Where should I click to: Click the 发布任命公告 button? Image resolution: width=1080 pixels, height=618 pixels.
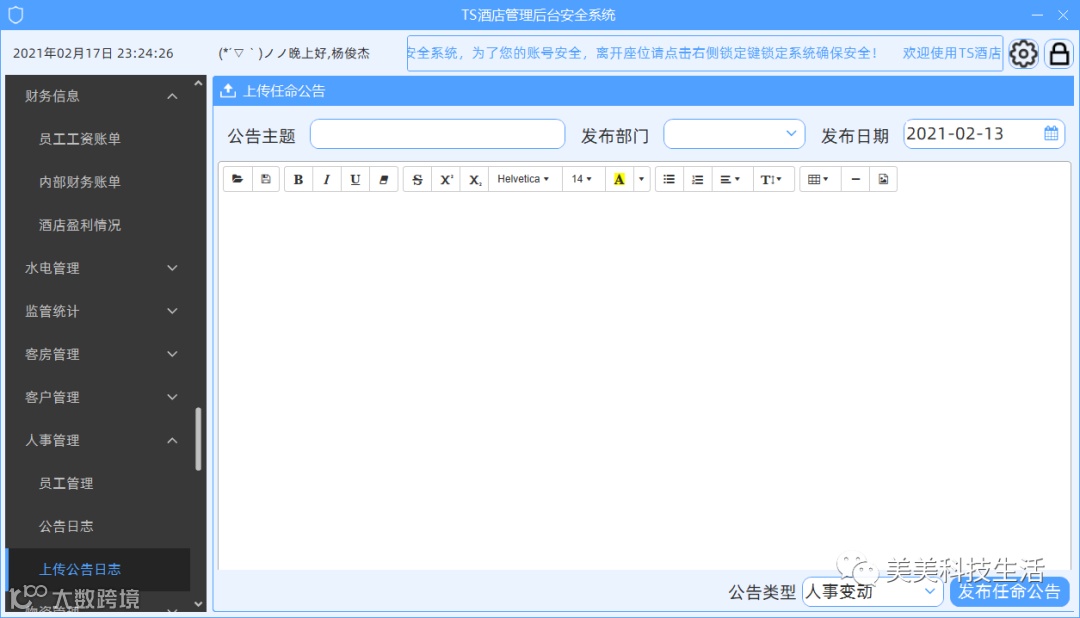[1009, 591]
